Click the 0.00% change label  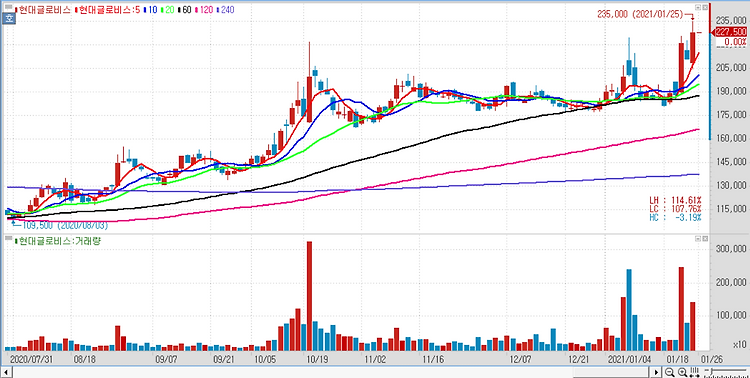[x=735, y=42]
